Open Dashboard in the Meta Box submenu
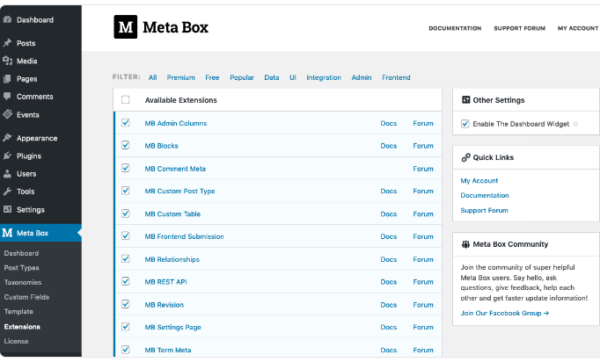This screenshot has height=362, width=600. [21, 253]
